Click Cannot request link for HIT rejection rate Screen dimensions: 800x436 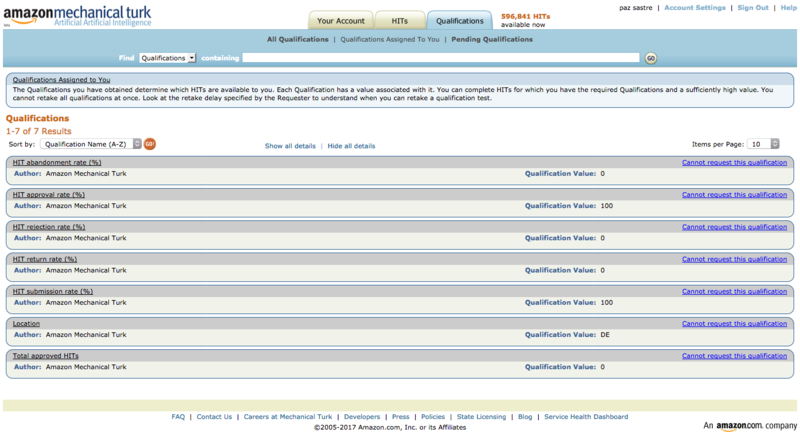(x=735, y=227)
